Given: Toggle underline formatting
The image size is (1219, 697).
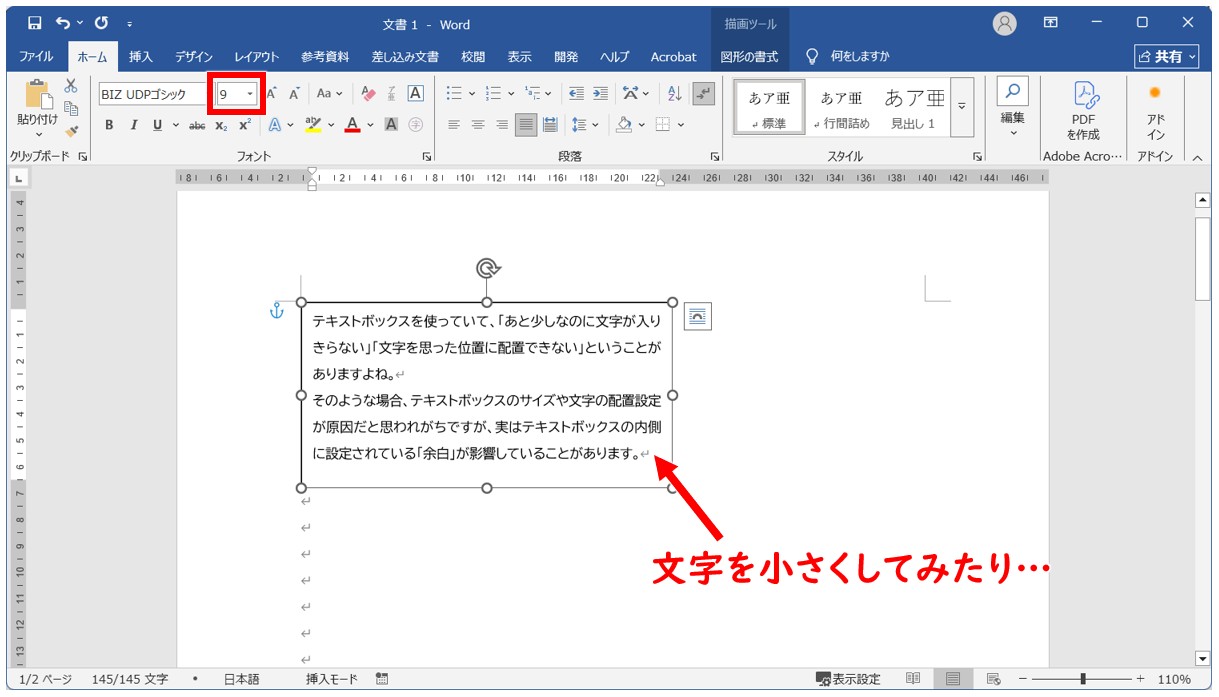Looking at the screenshot, I should pyautogui.click(x=157, y=125).
